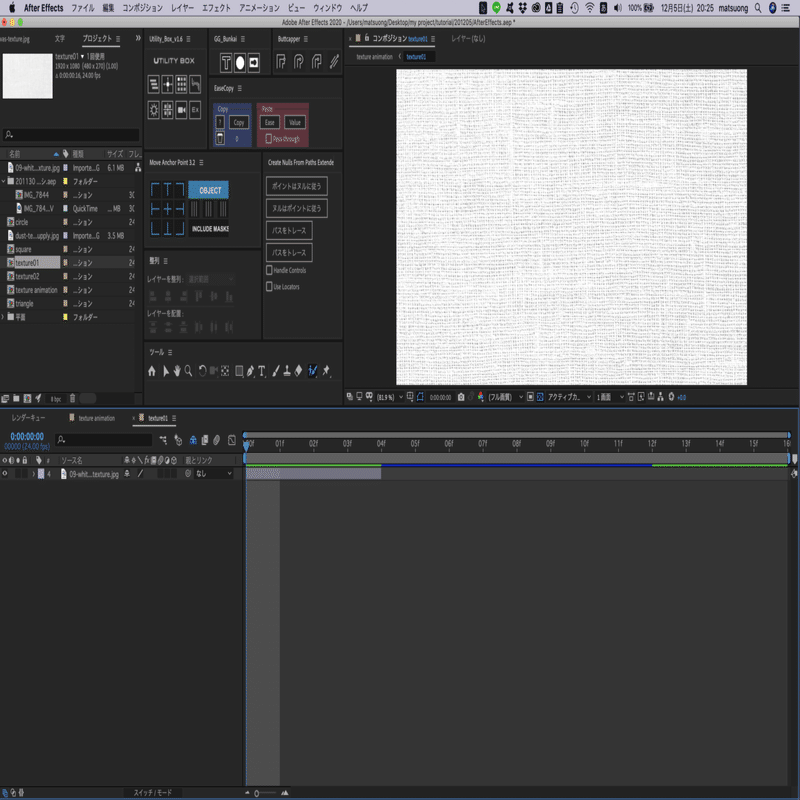This screenshot has width=800, height=800.
Task: Select the Pen tool
Action: (250, 371)
